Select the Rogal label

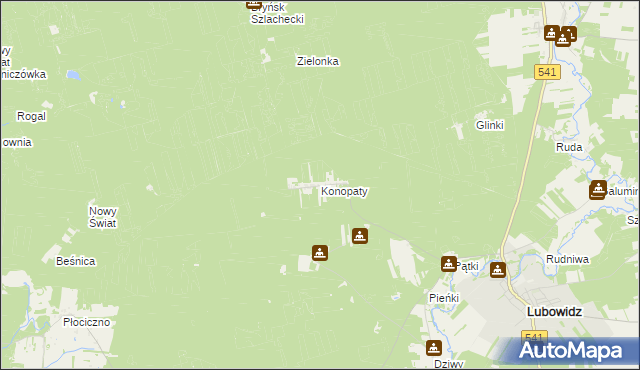[x=31, y=116]
